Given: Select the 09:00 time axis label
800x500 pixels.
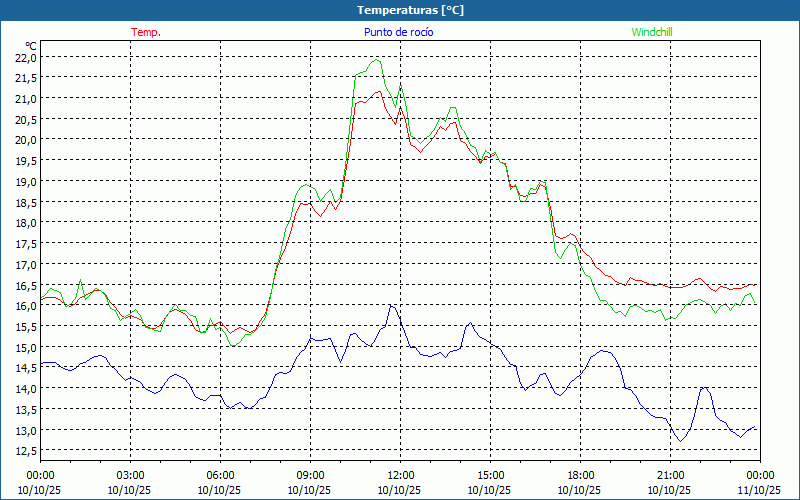Looking at the screenshot, I should point(310,475).
